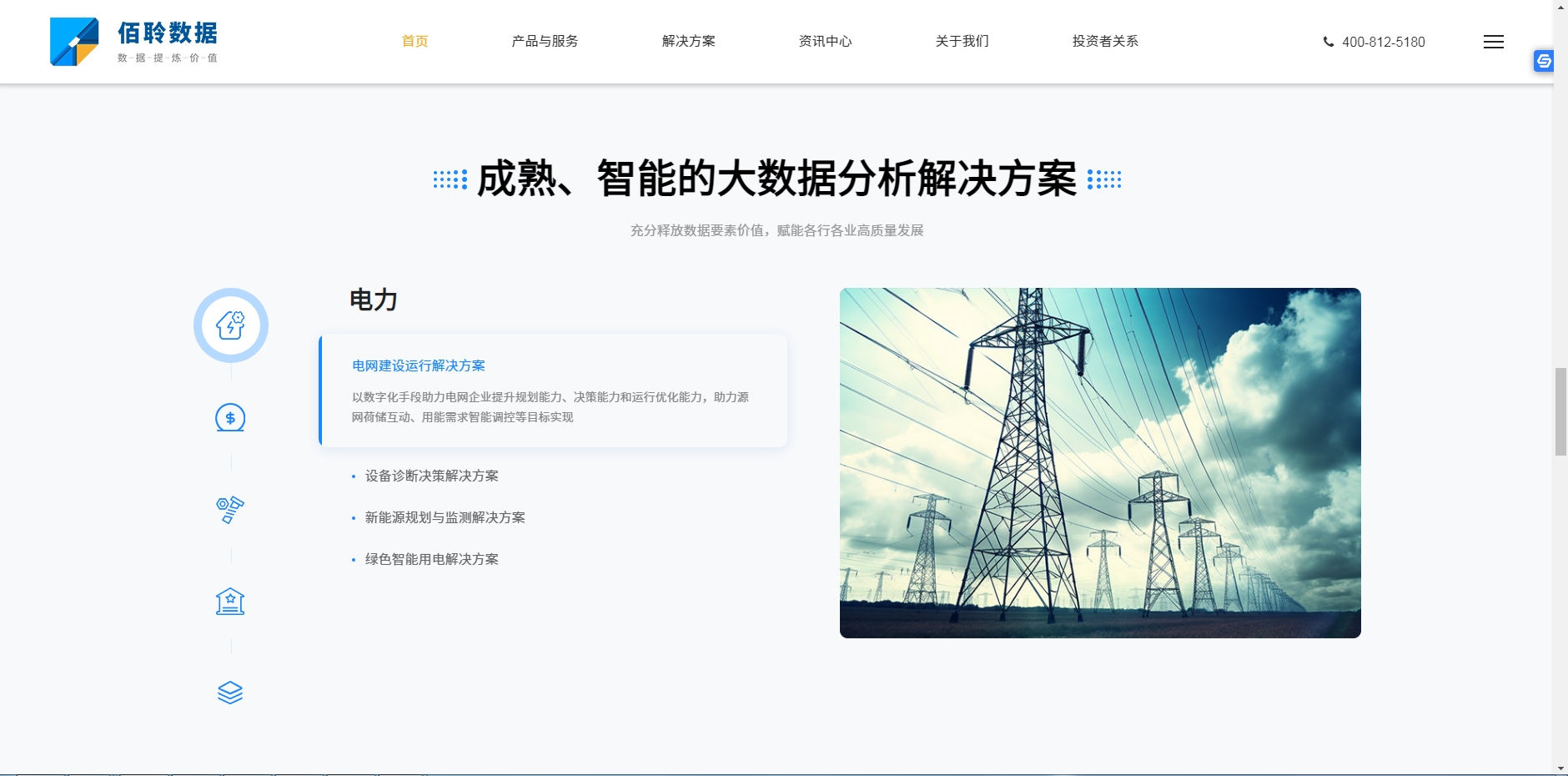Screen dimensions: 1568x776
Task: Open the 关于我们 navigation item
Action: (x=962, y=42)
